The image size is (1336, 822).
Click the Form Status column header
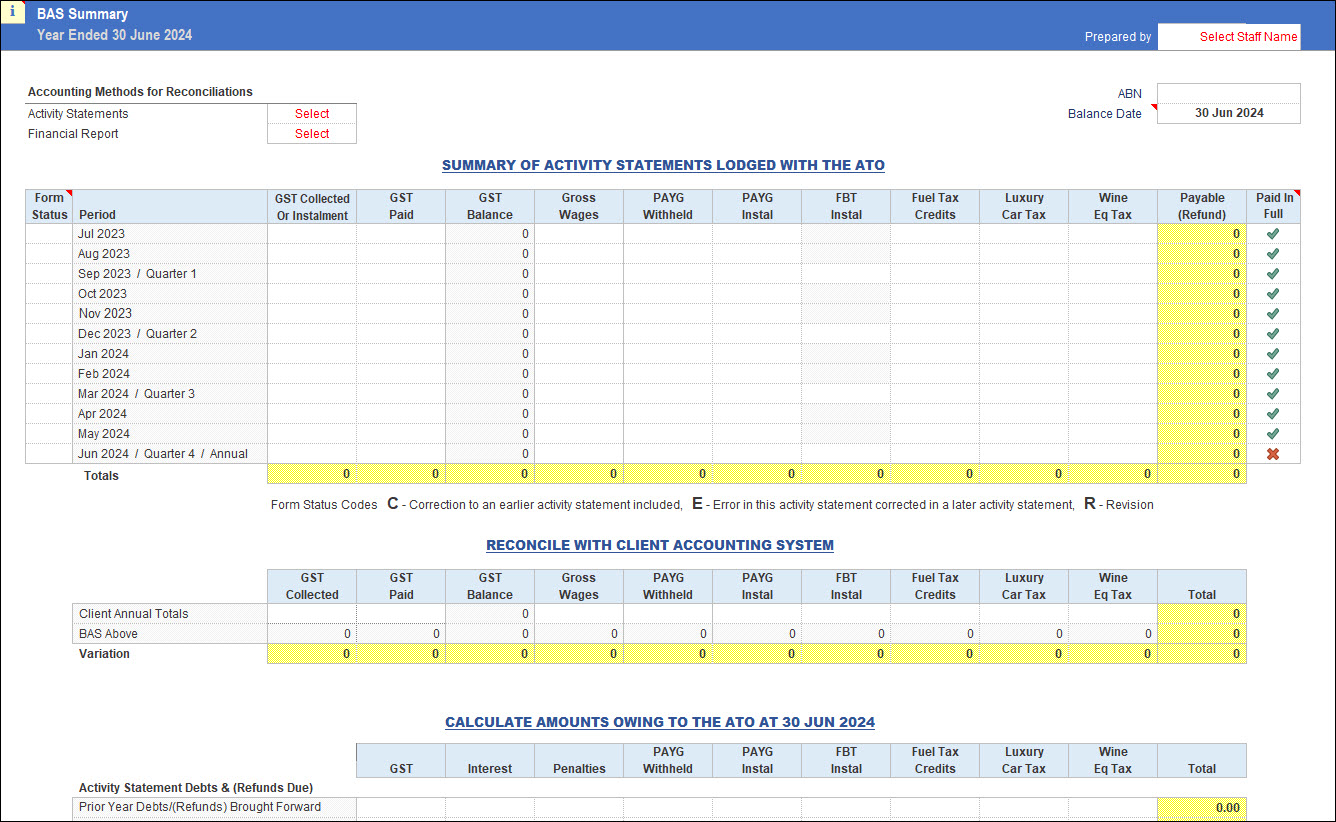pos(49,206)
